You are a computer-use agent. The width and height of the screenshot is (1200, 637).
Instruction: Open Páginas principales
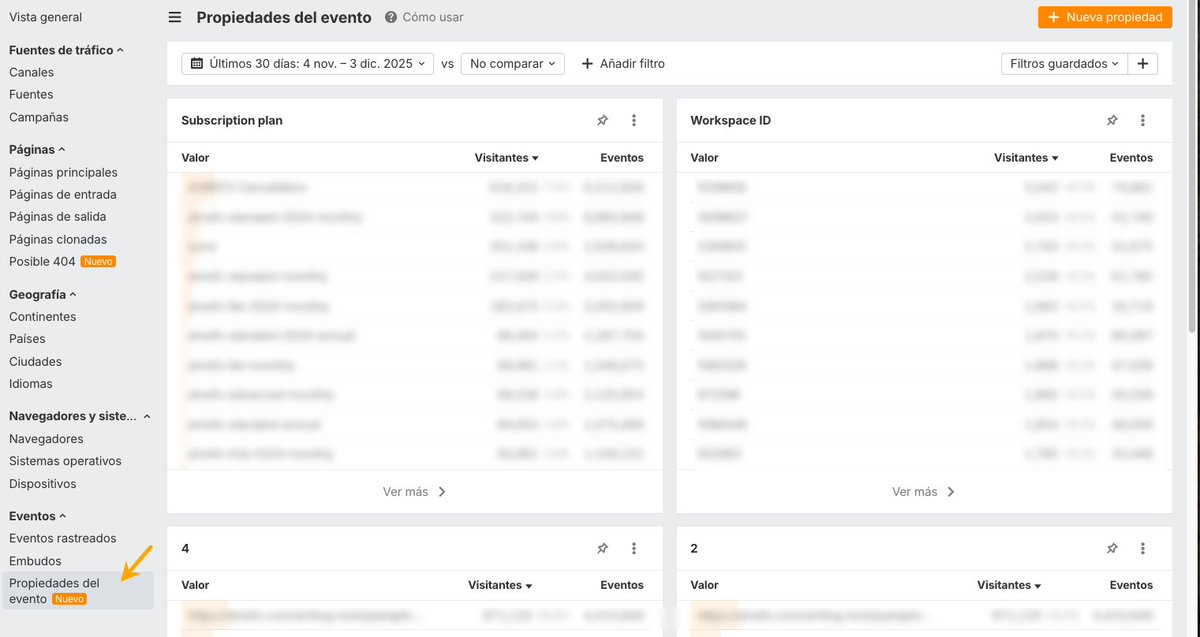[x=63, y=172]
